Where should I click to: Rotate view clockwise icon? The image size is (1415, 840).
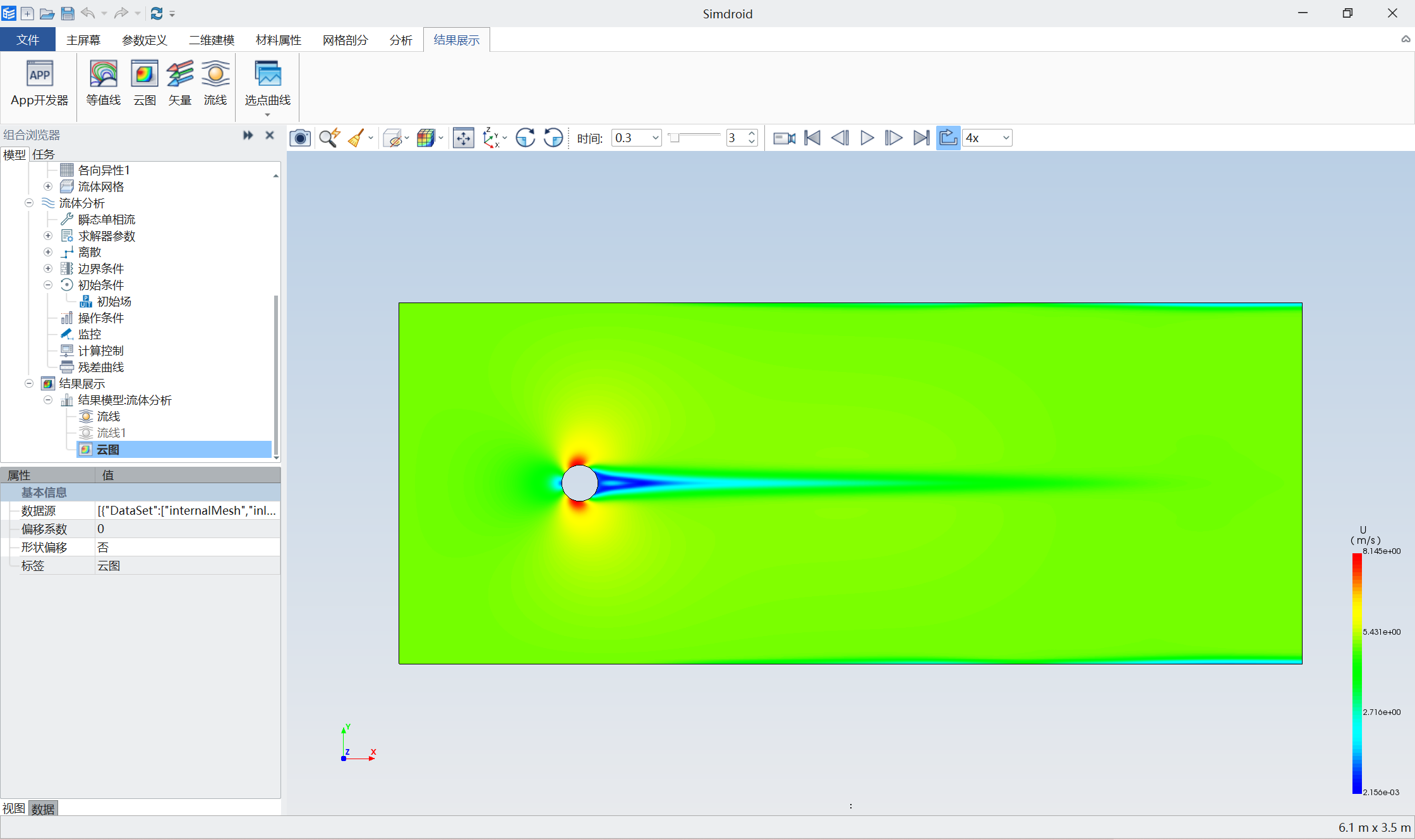(526, 138)
